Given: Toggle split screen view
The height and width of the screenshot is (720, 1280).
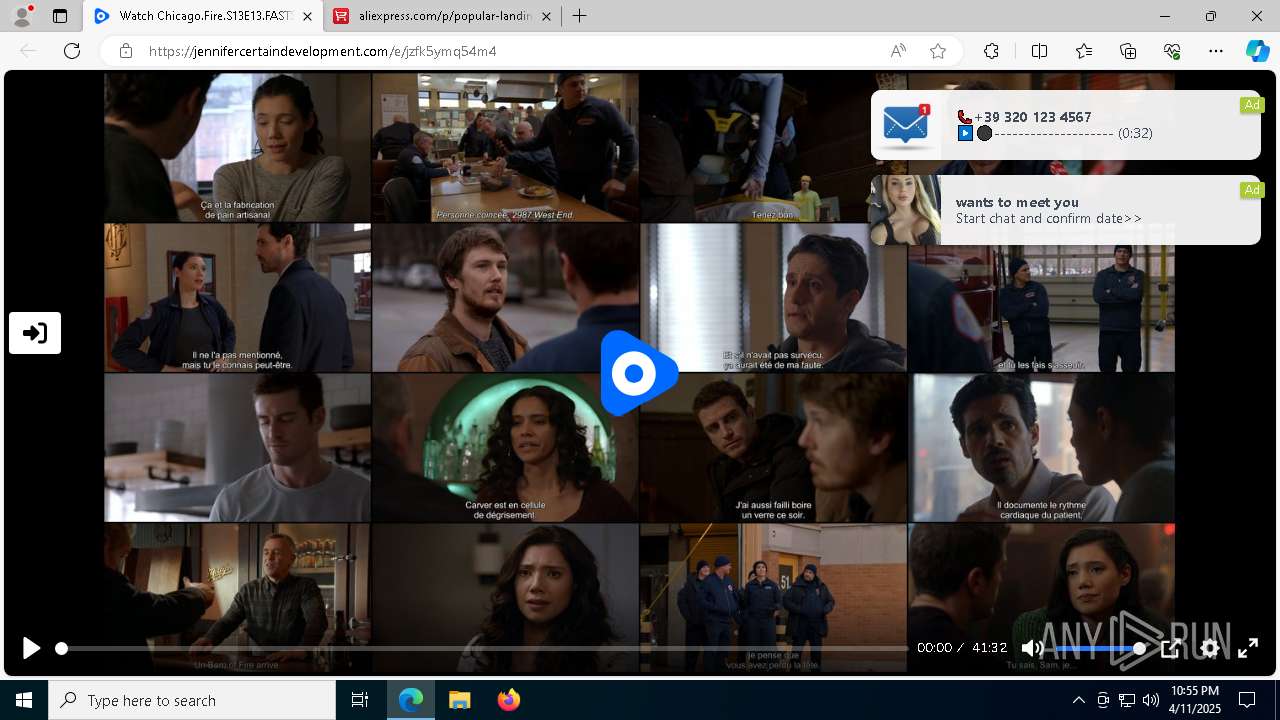Looking at the screenshot, I should pyautogui.click(x=1039, y=51).
